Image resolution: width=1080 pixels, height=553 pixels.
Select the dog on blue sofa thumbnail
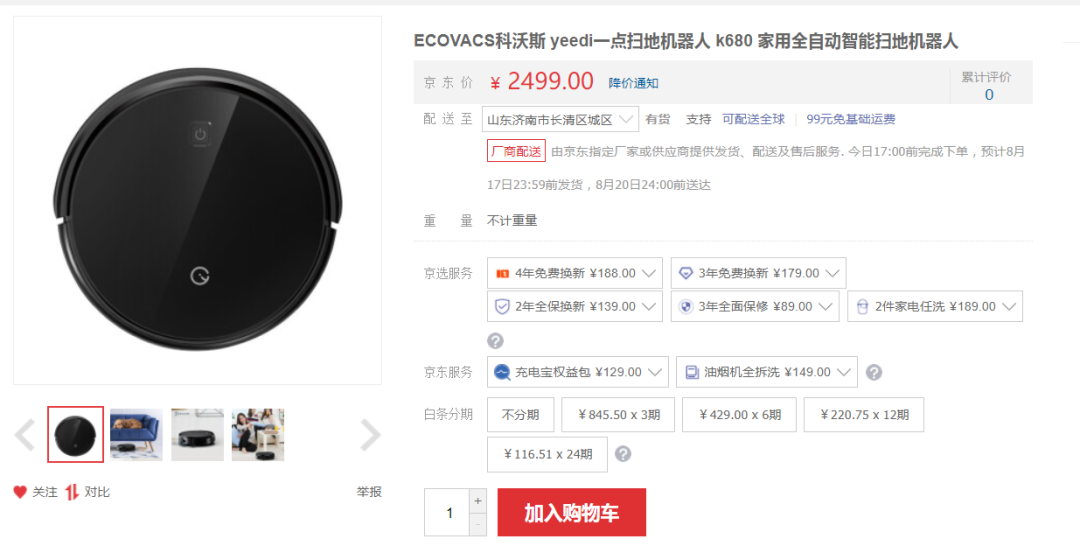(x=136, y=435)
